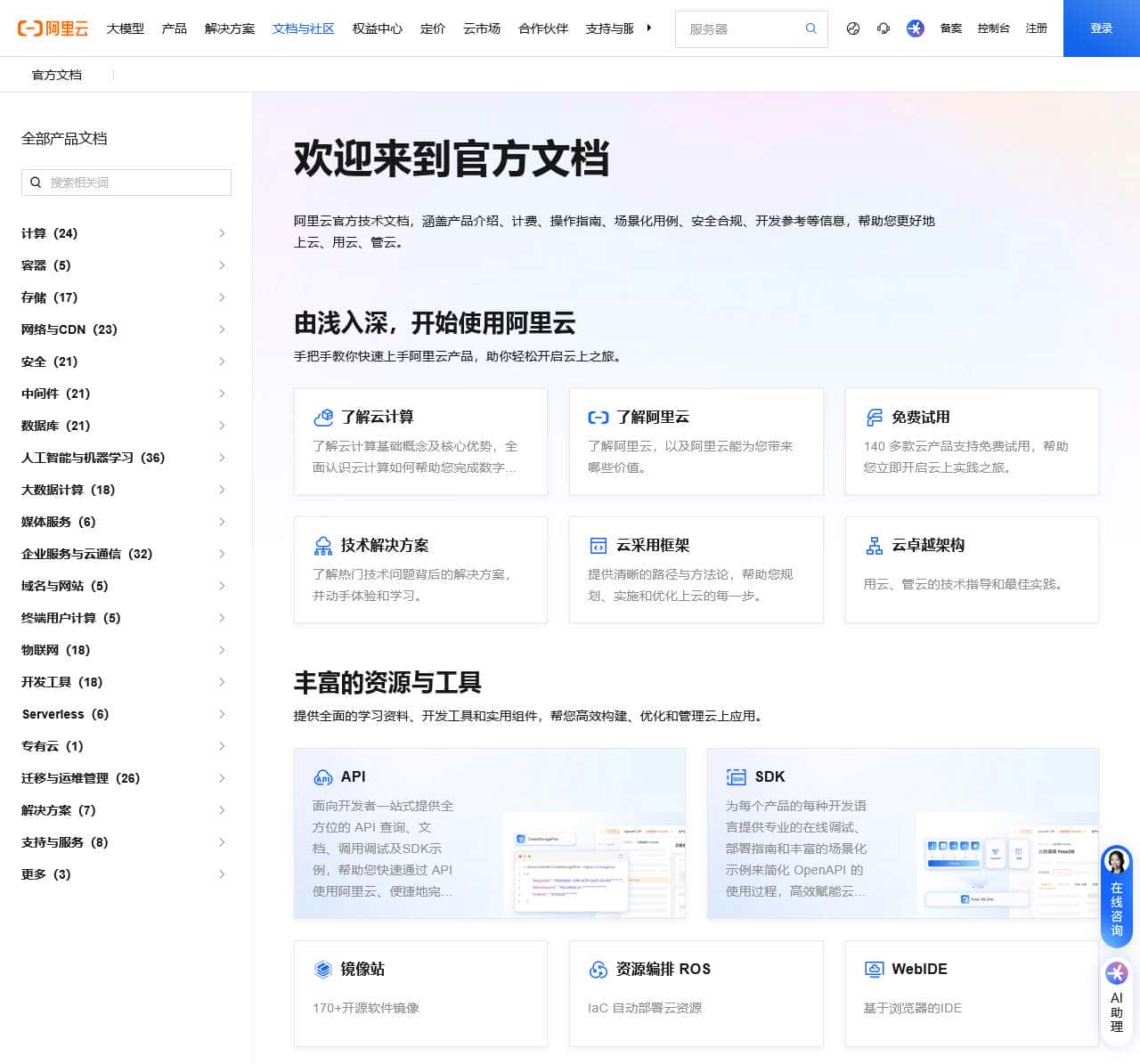Open the headset customer support icon
Viewport: 1140px width, 1064px height.
tap(883, 28)
